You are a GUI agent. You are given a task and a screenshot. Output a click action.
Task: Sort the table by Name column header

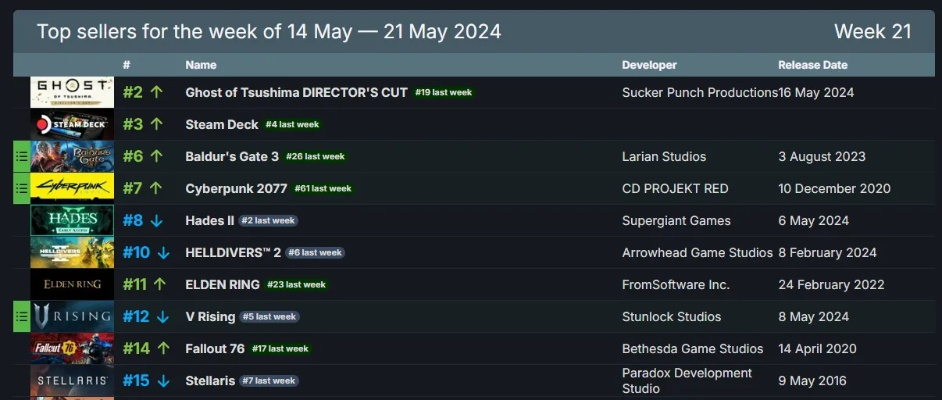tap(201, 65)
